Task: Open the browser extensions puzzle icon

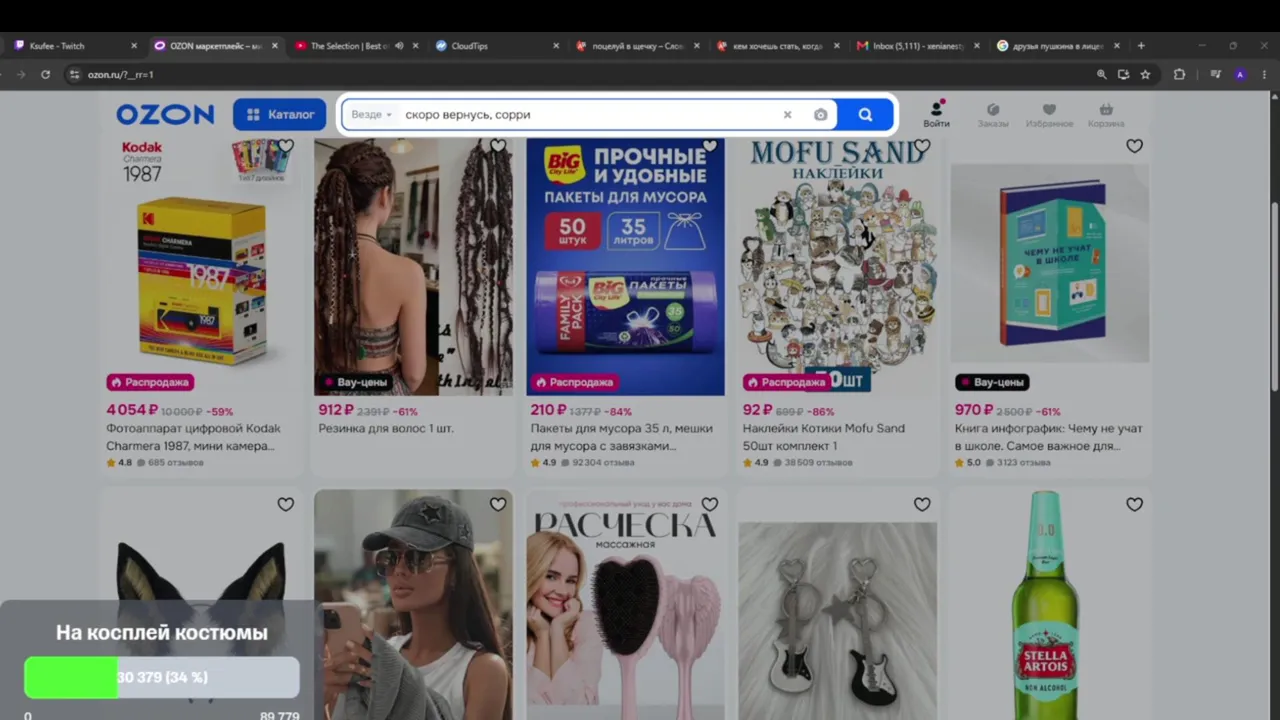Action: coord(1179,74)
